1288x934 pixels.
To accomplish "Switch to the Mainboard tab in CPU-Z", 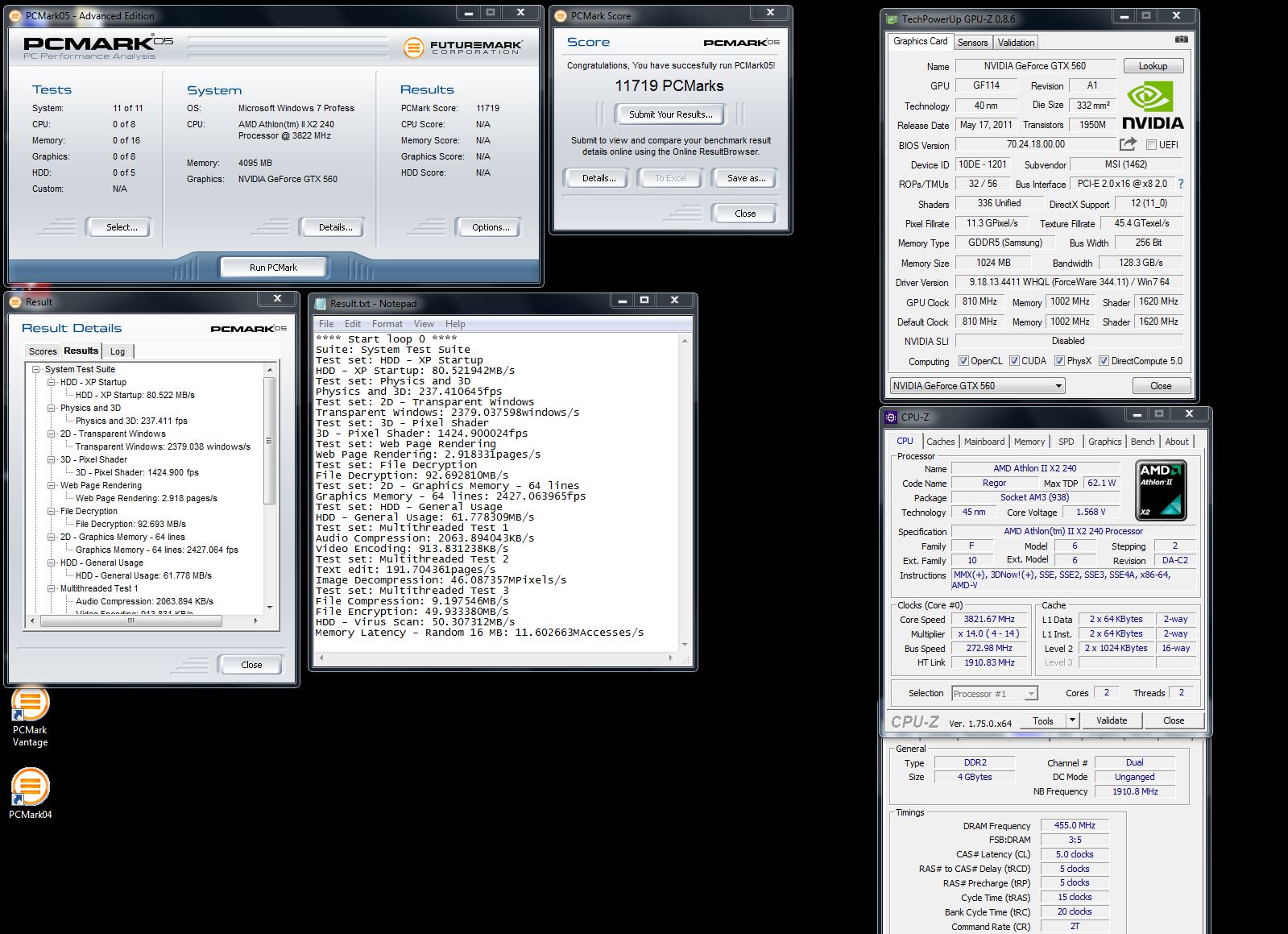I will coord(984,442).
